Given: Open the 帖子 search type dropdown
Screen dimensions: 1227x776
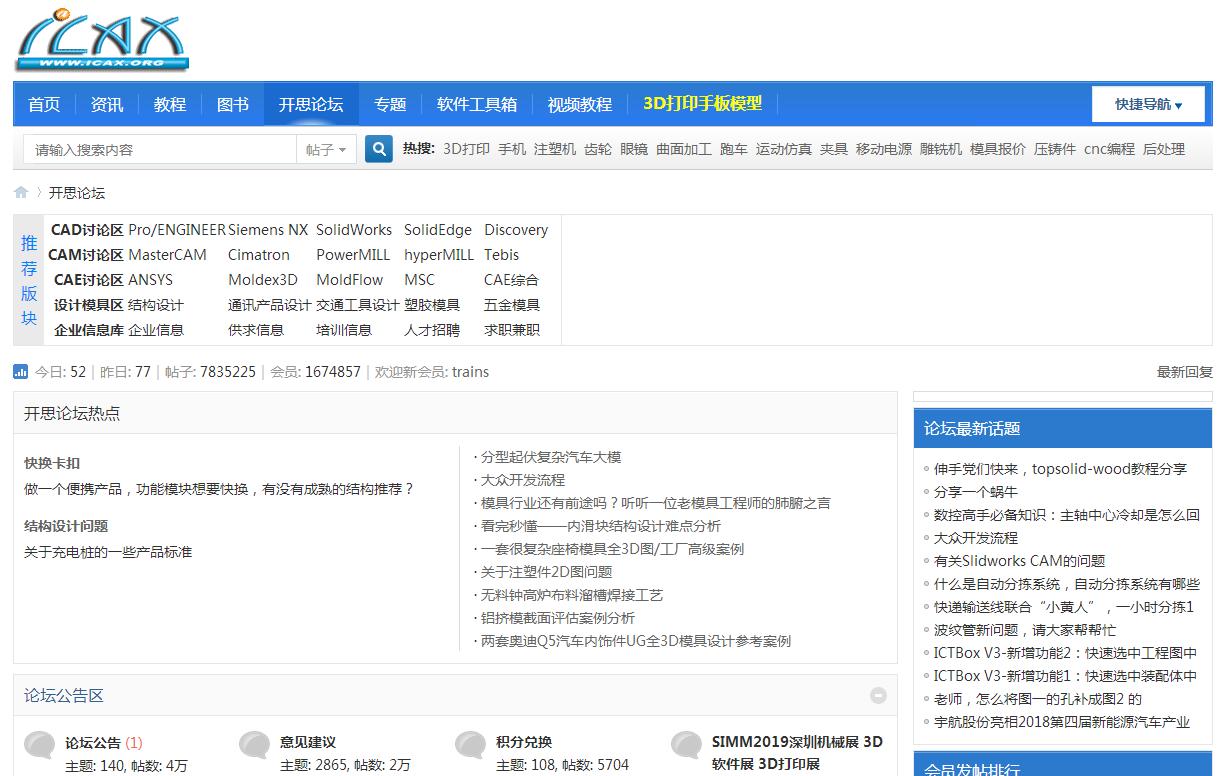Looking at the screenshot, I should (x=327, y=148).
